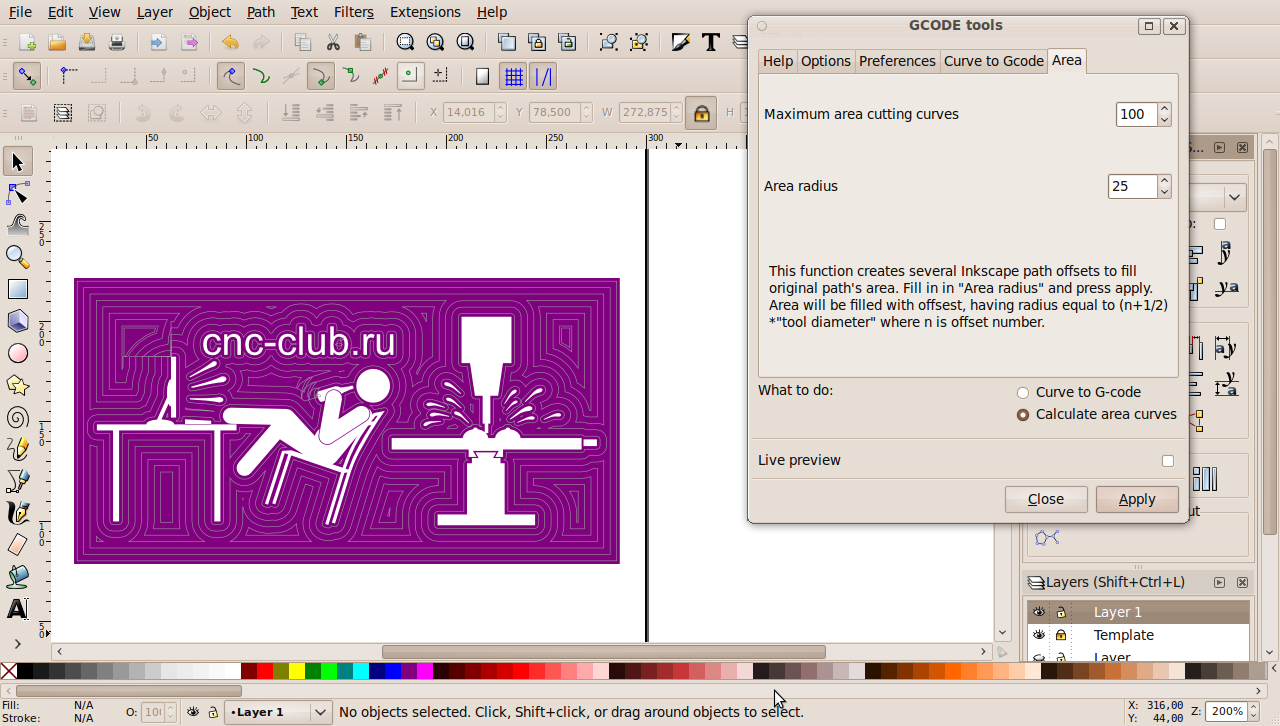Toggle visibility of Layer 1
This screenshot has width=1280, height=726.
pos(1039,612)
